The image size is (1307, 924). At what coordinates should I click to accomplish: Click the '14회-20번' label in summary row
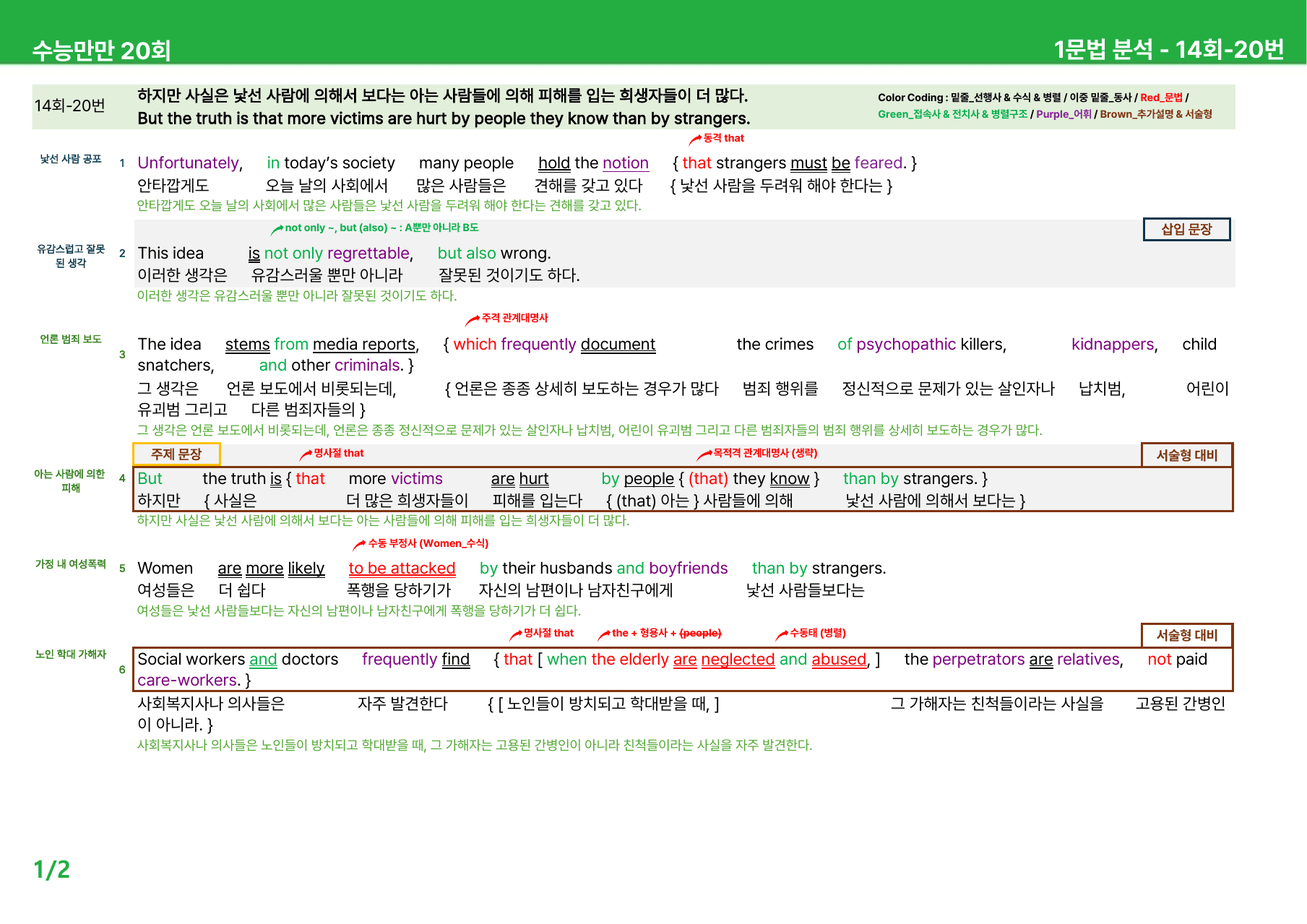point(69,105)
